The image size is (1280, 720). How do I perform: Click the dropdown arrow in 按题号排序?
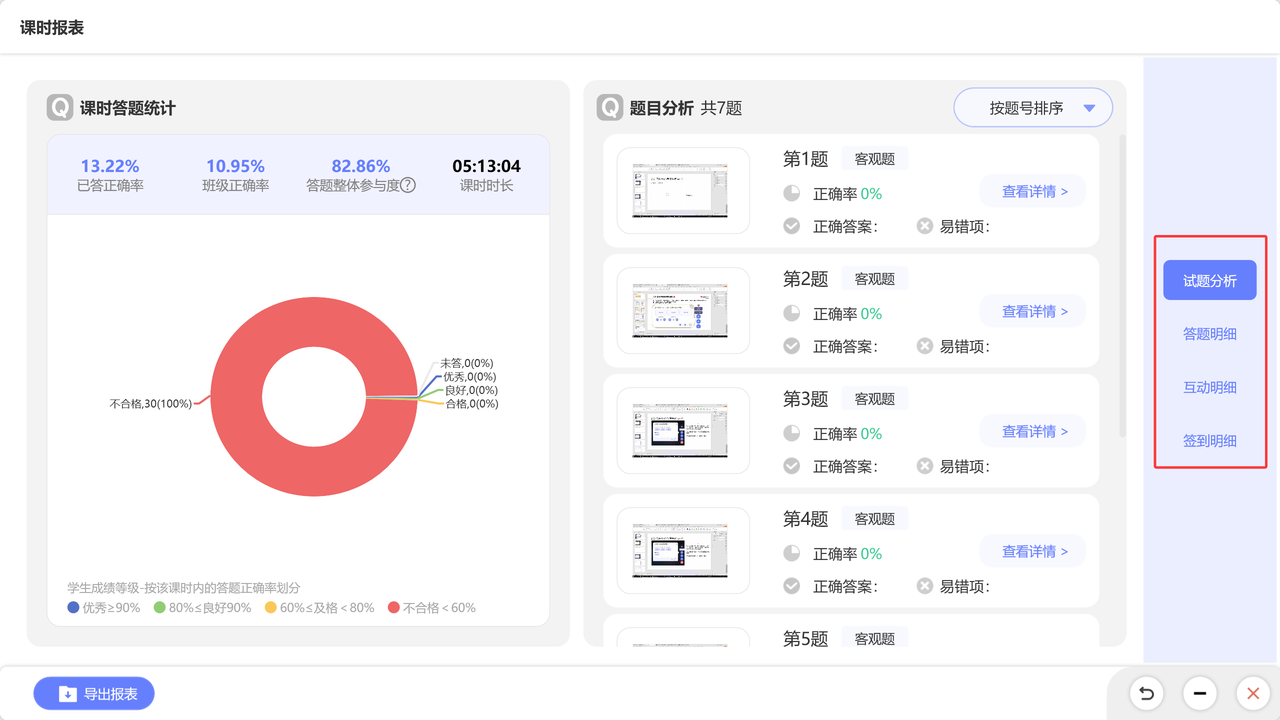[1090, 108]
